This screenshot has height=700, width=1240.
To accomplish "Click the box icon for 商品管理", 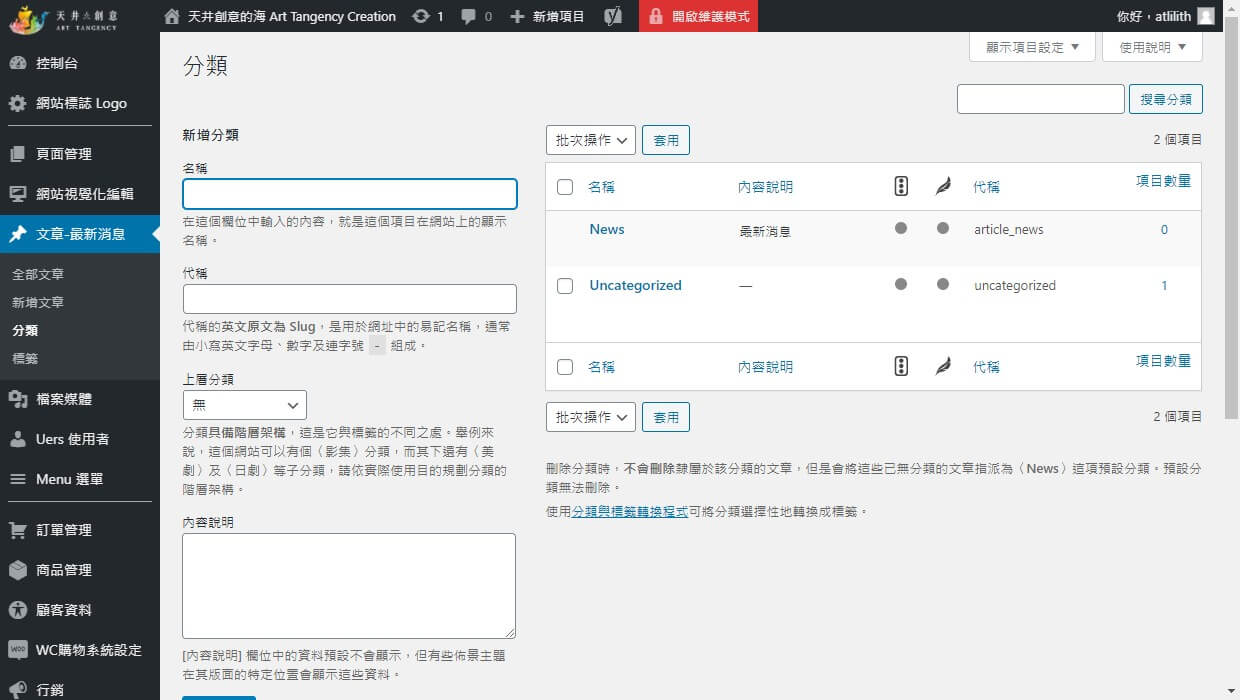I will coord(17,570).
